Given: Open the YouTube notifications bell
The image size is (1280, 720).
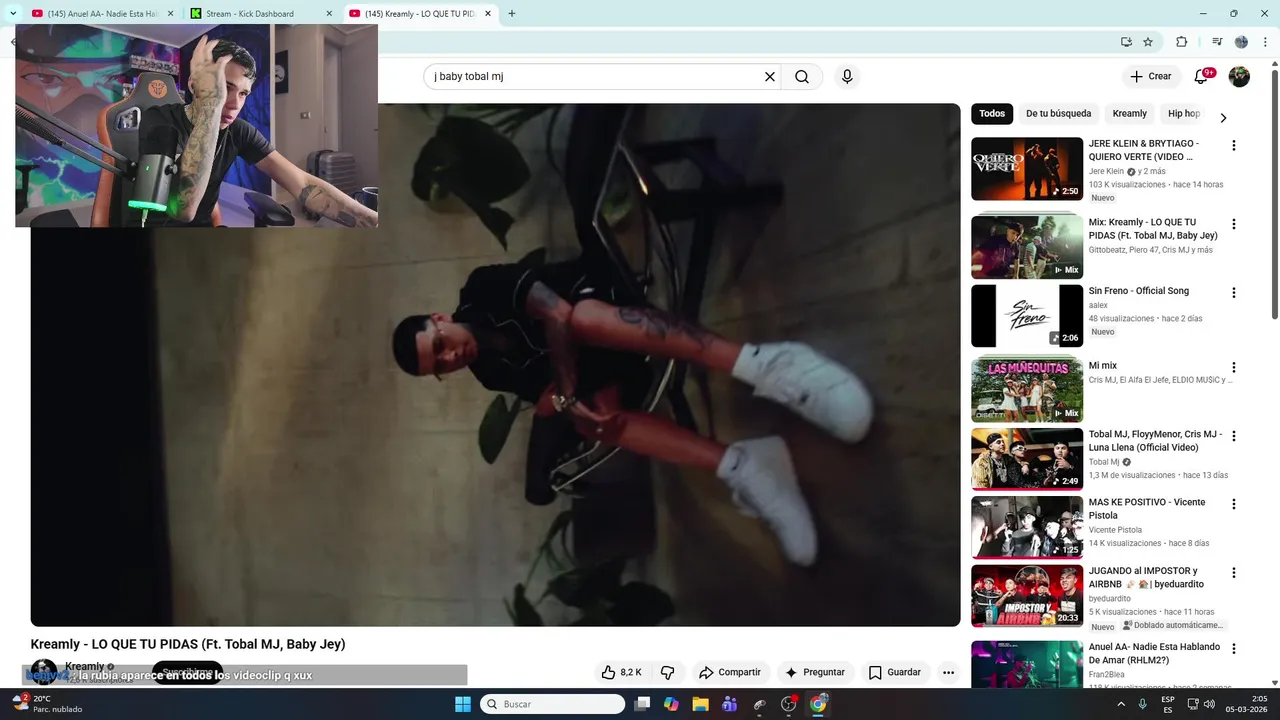Looking at the screenshot, I should click(x=1202, y=77).
